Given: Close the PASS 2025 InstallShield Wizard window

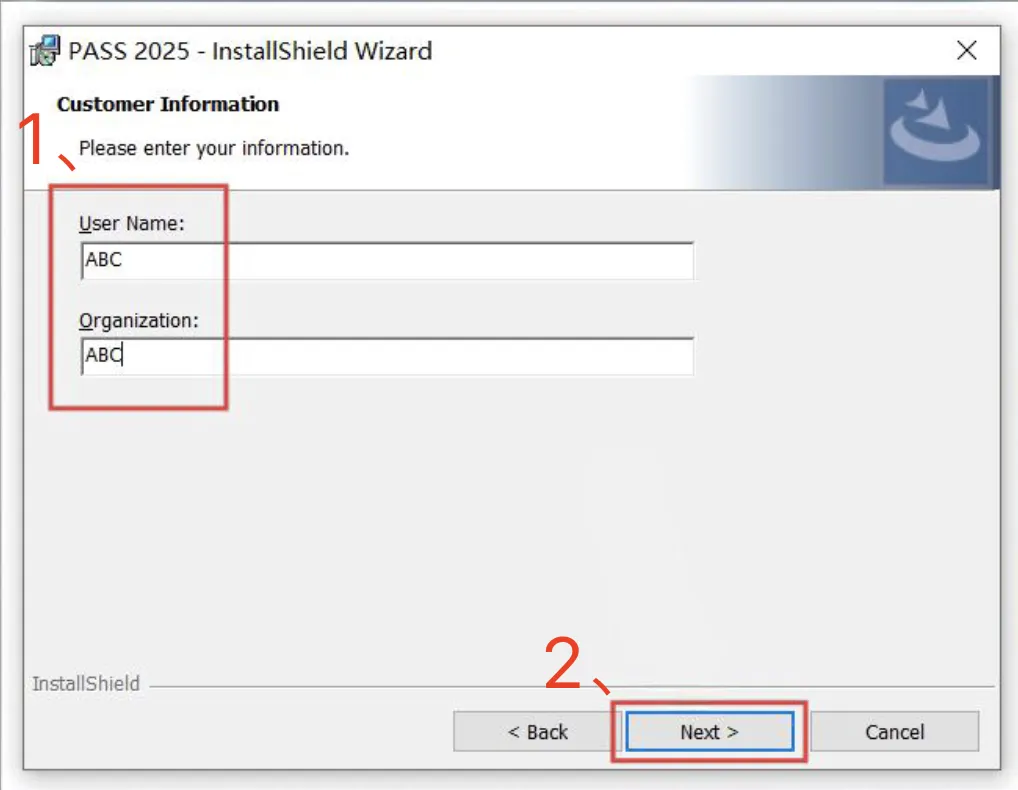Looking at the screenshot, I should point(967,50).
